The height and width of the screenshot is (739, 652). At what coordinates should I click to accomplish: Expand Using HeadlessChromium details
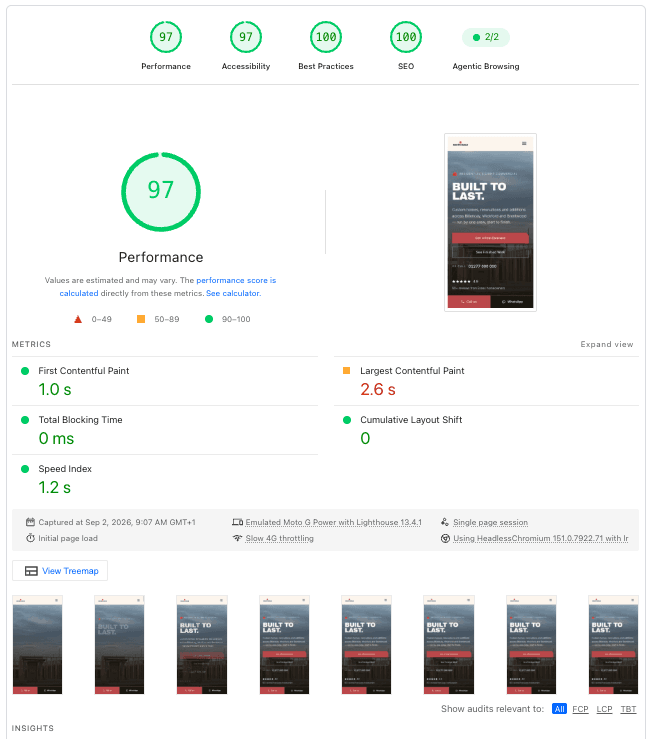coord(540,538)
